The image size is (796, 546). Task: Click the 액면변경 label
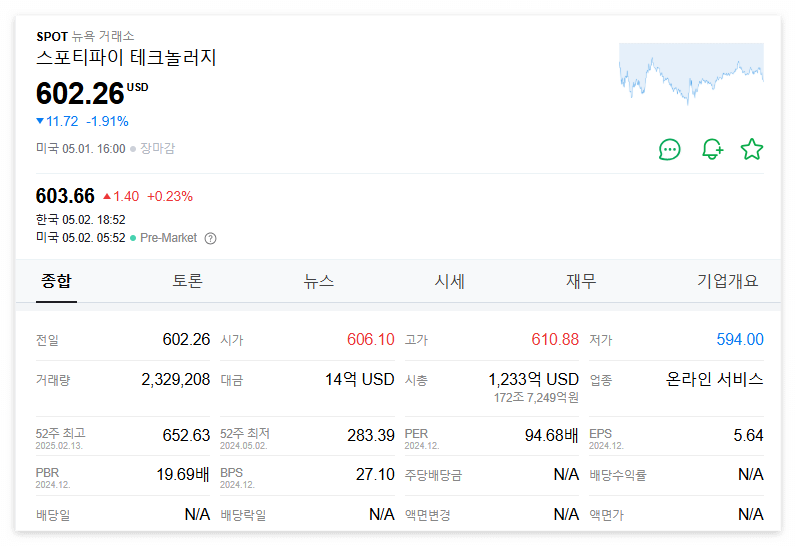tap(427, 516)
